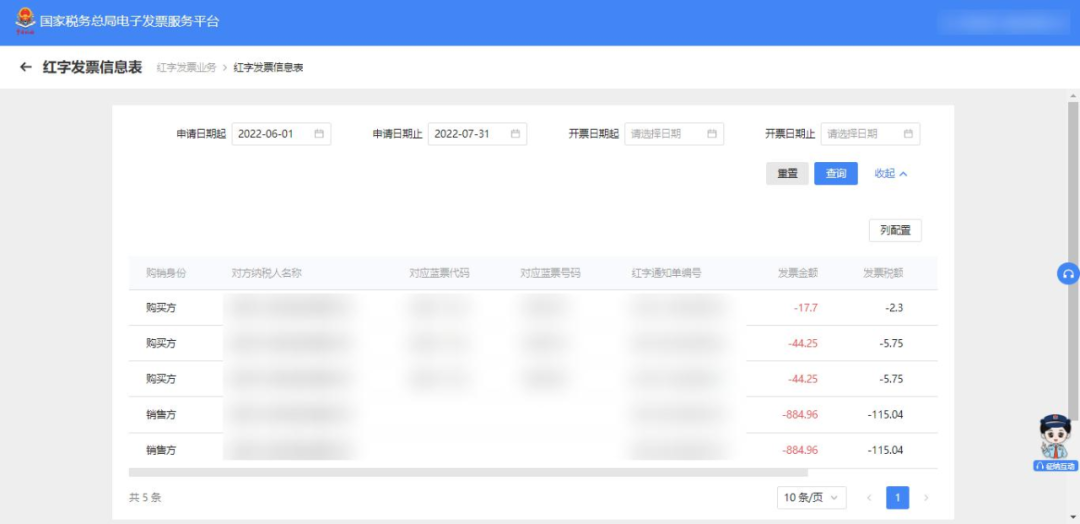Open the calendar icon for 开票日期止
This screenshot has width=1080, height=524.
908,134
